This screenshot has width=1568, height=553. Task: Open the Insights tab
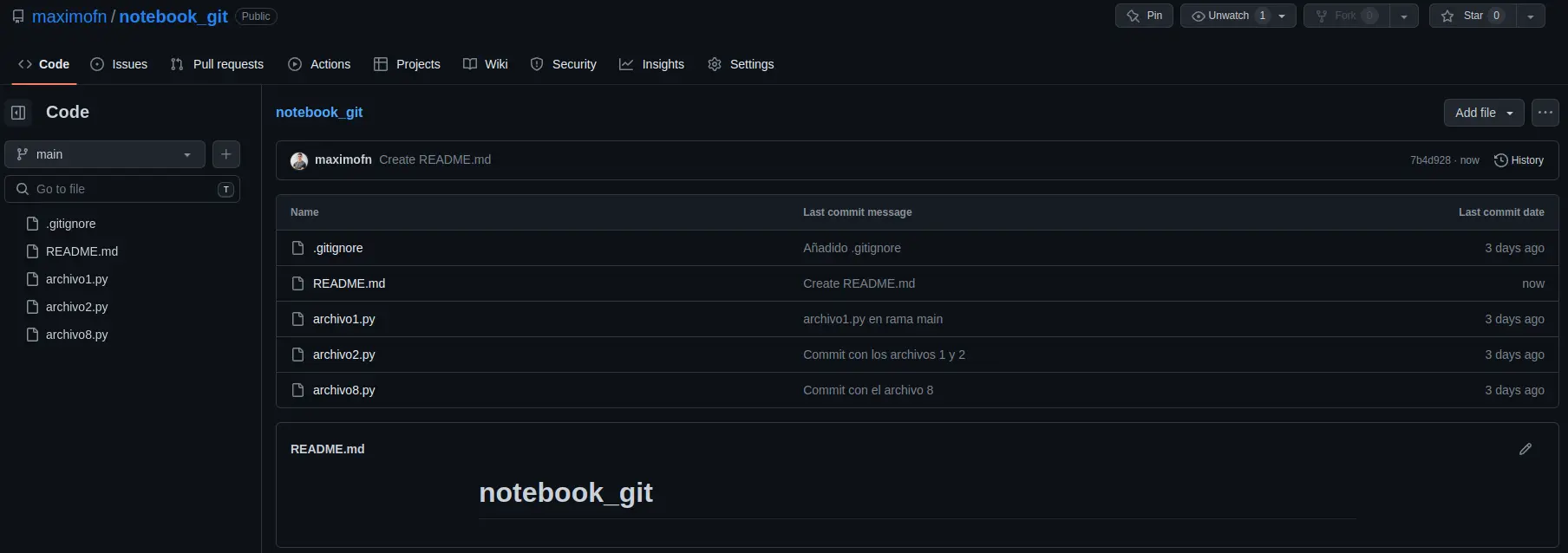(652, 64)
